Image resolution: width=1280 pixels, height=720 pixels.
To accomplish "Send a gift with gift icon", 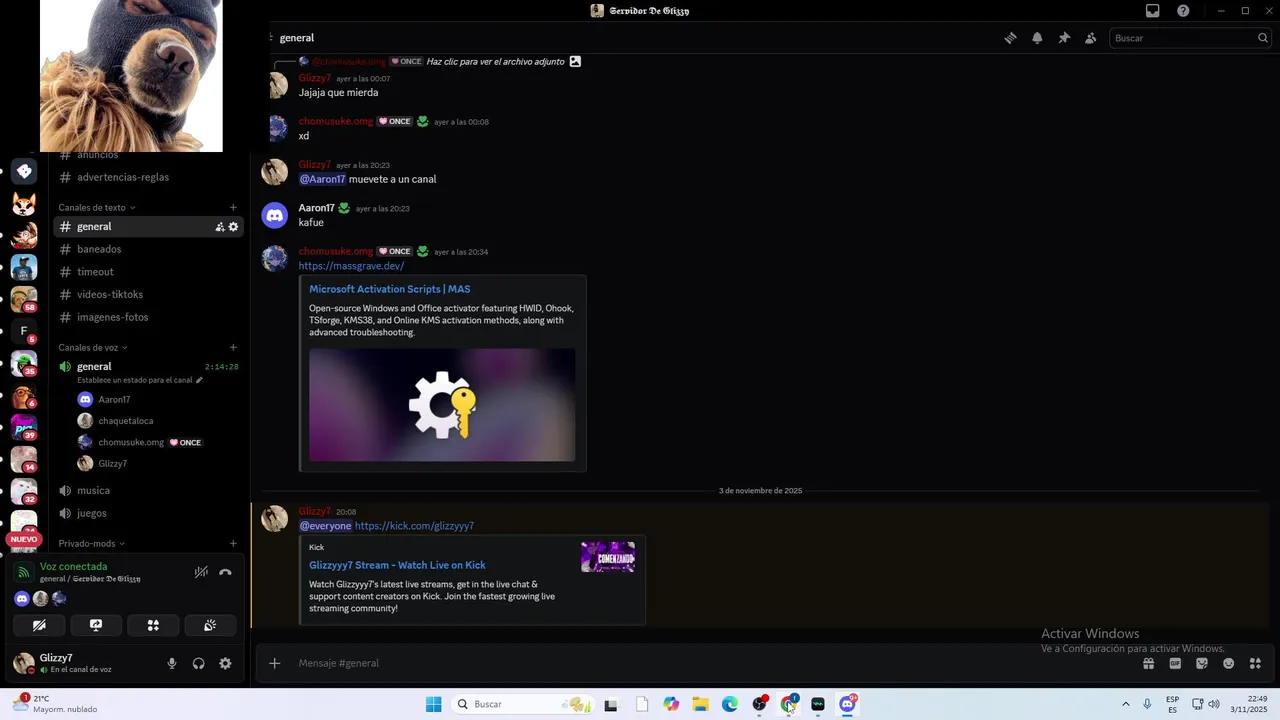I will click(1149, 663).
